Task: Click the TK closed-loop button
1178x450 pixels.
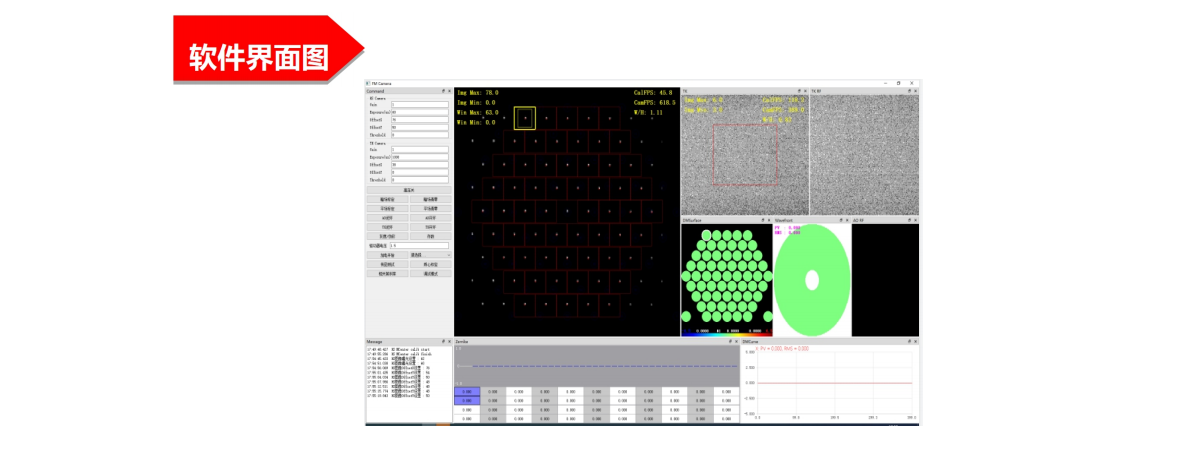Action: (388, 226)
